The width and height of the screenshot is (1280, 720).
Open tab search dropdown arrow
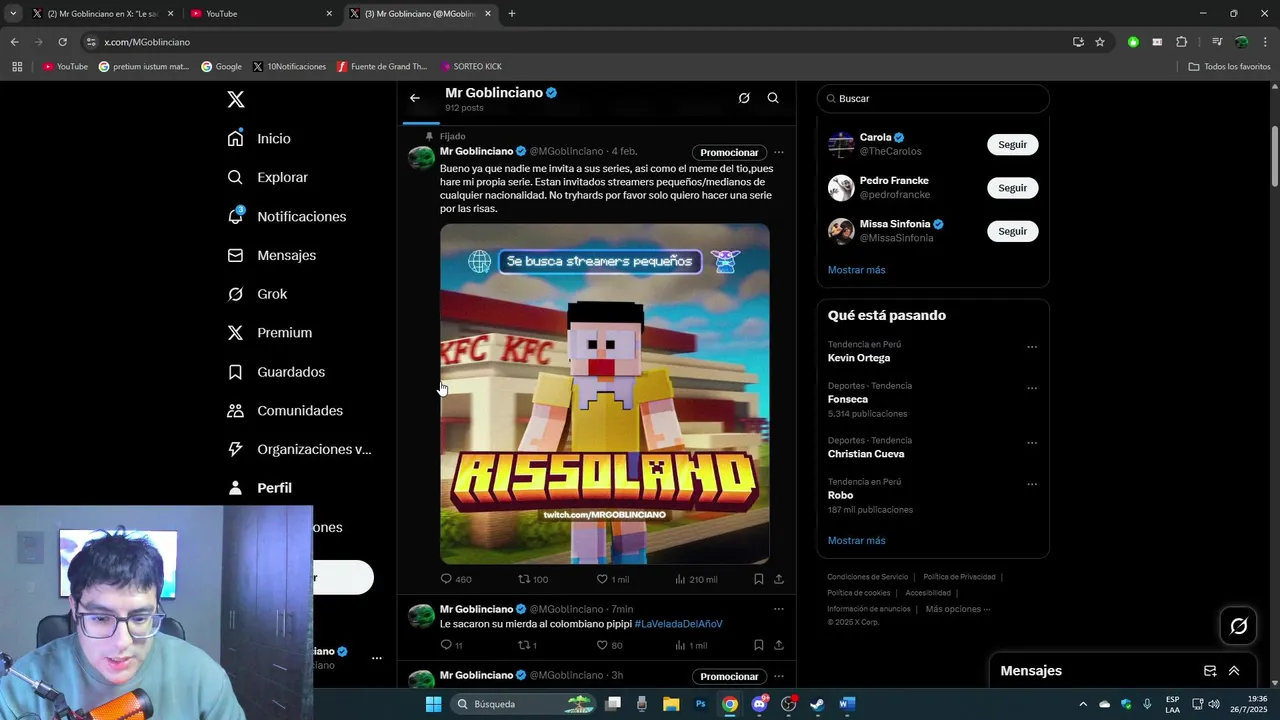[x=13, y=14]
